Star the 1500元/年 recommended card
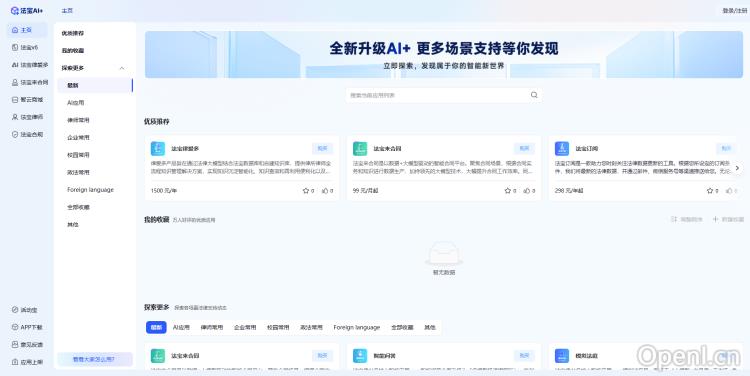This screenshot has height=376, width=750. (x=306, y=190)
